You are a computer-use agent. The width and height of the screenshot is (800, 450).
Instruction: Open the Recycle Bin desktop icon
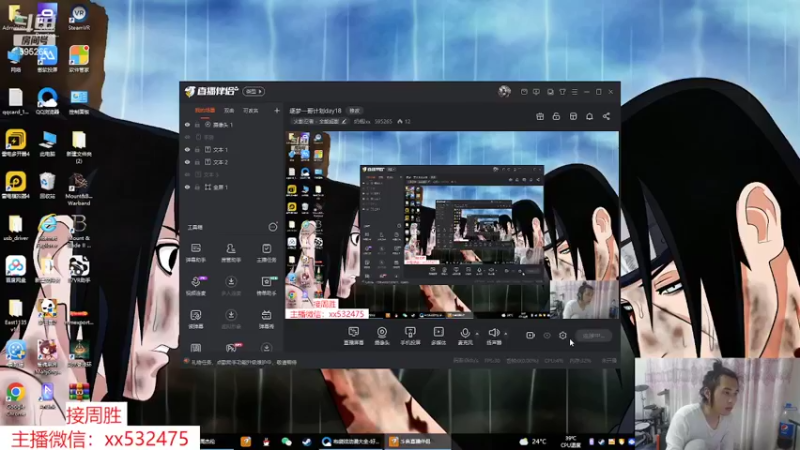[x=47, y=185]
